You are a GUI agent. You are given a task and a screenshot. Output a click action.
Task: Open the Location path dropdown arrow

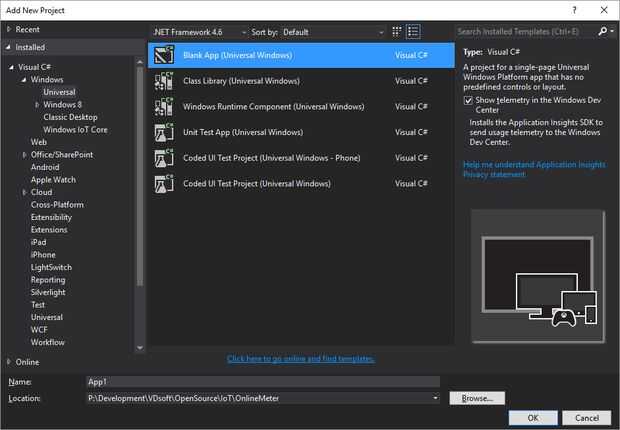(435, 398)
